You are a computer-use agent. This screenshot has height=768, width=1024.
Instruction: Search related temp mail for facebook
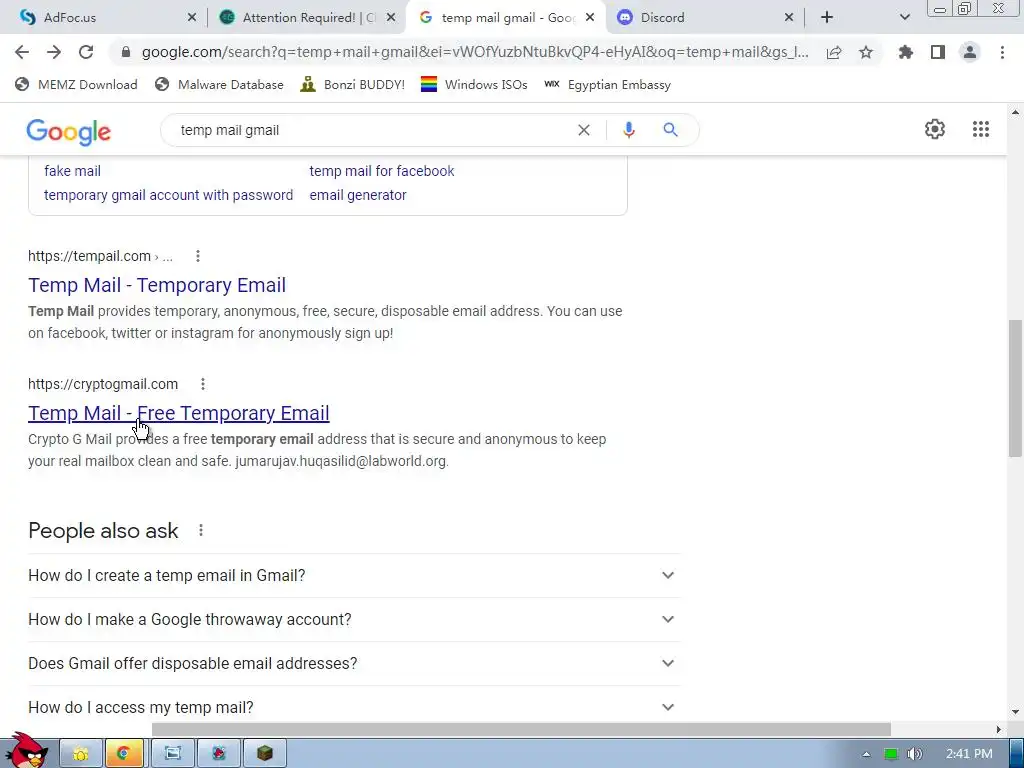point(381,171)
